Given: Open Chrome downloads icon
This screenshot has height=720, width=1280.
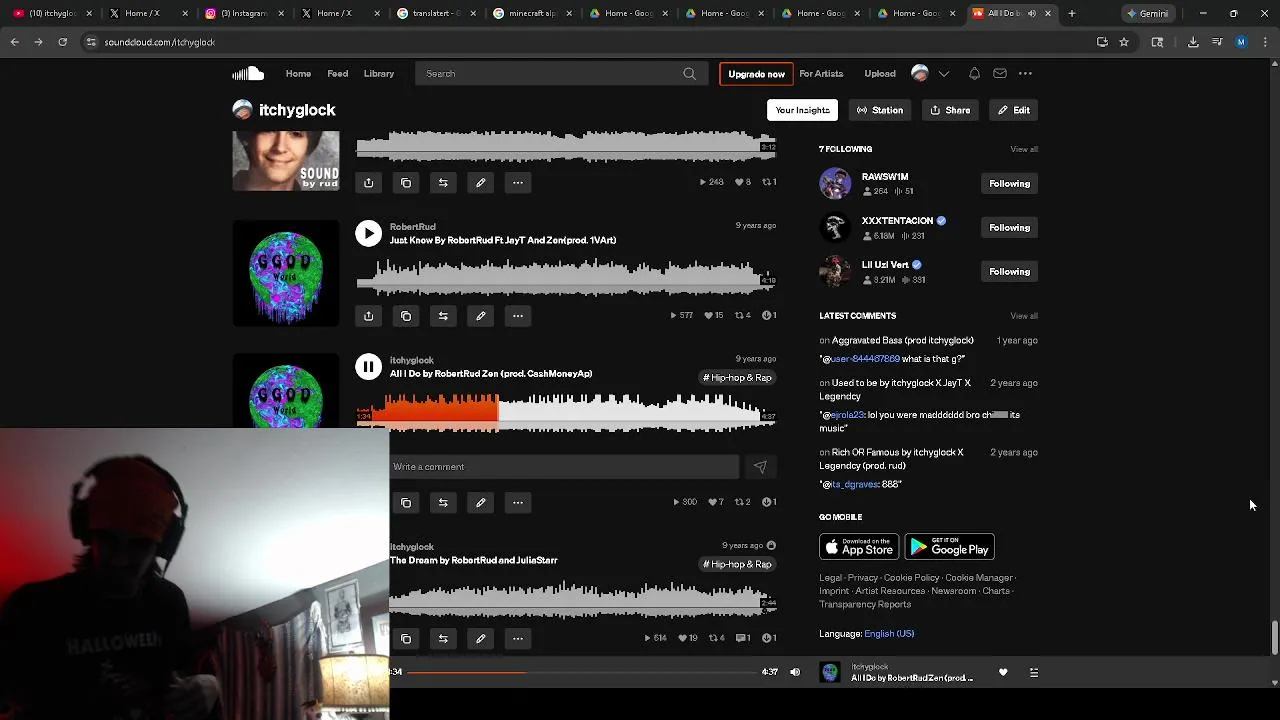Looking at the screenshot, I should [x=1193, y=42].
